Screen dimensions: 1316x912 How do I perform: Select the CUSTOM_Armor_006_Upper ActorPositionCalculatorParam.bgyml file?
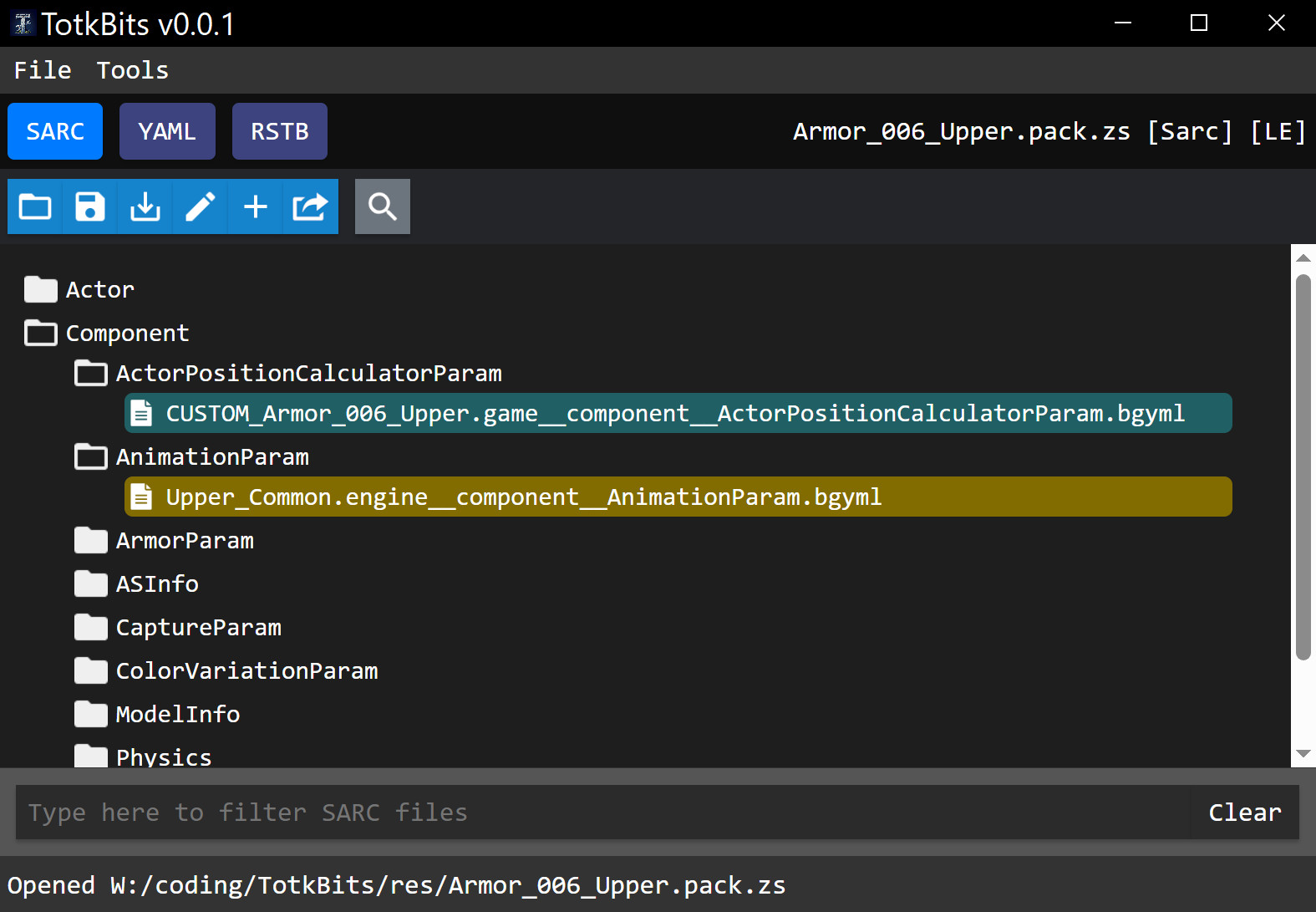pos(678,413)
